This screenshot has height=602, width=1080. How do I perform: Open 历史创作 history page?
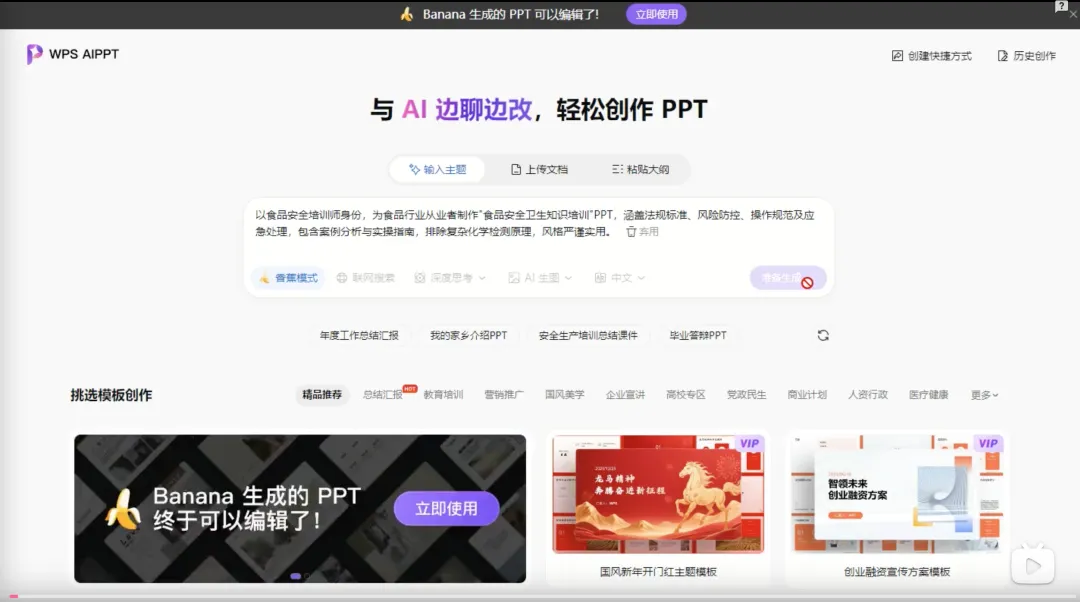coord(1026,56)
